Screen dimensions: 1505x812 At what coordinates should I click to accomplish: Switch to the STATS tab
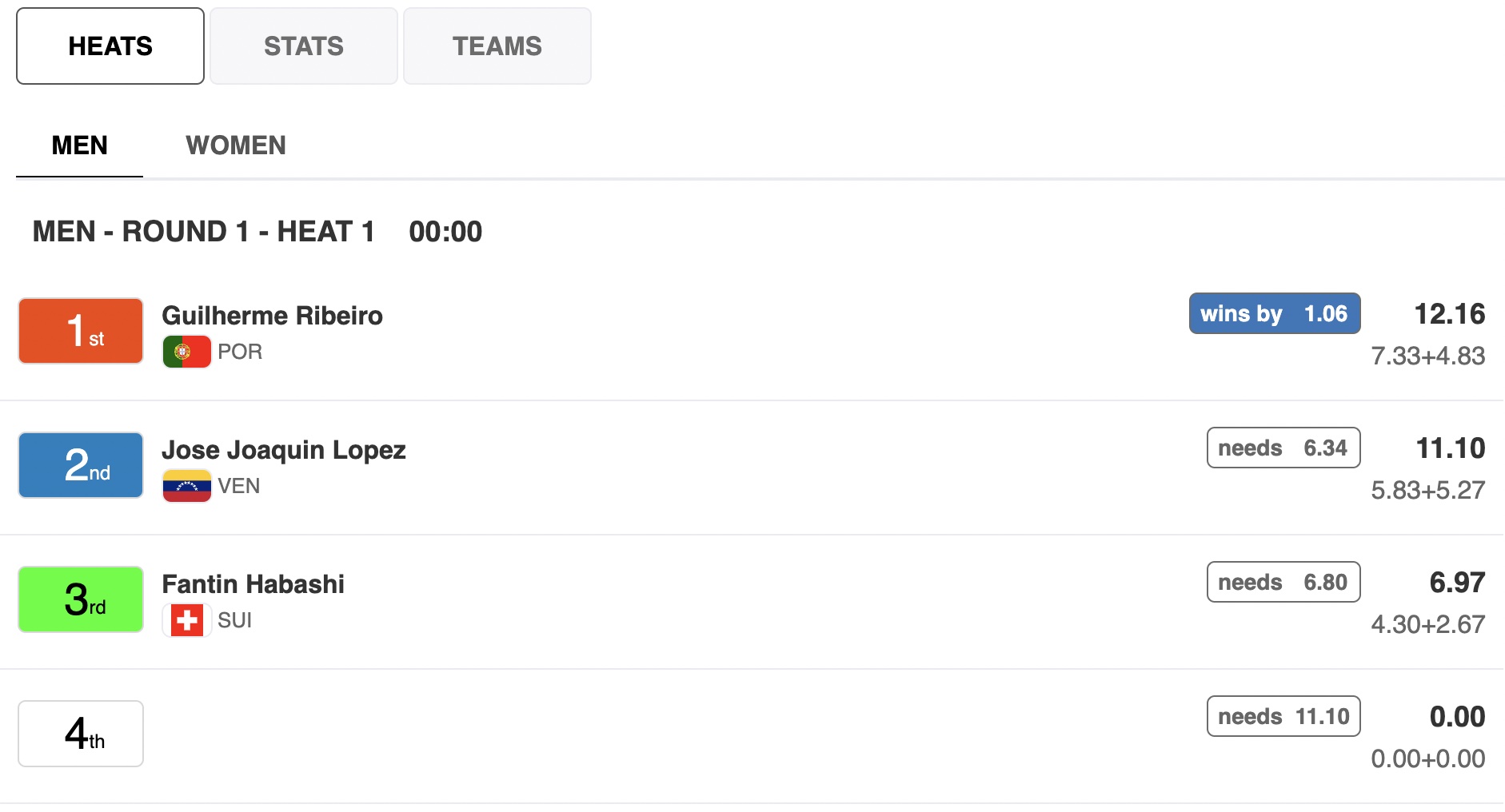[304, 46]
